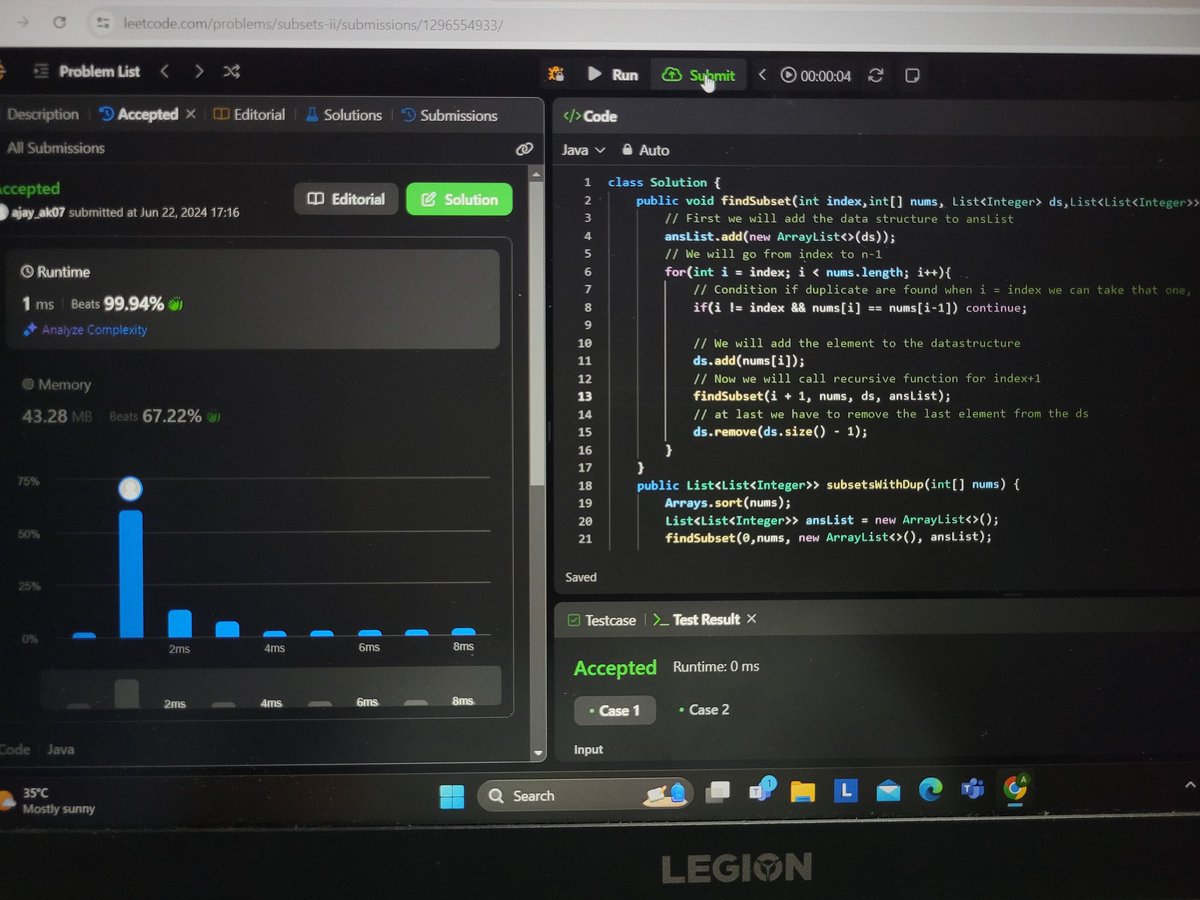The image size is (1200, 900).
Task: Click the browser reload button
Action: click(x=60, y=22)
